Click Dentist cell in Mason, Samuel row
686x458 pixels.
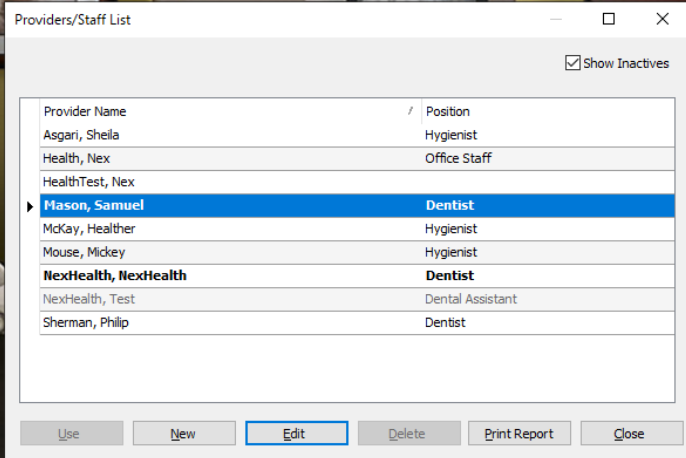pyautogui.click(x=548, y=205)
